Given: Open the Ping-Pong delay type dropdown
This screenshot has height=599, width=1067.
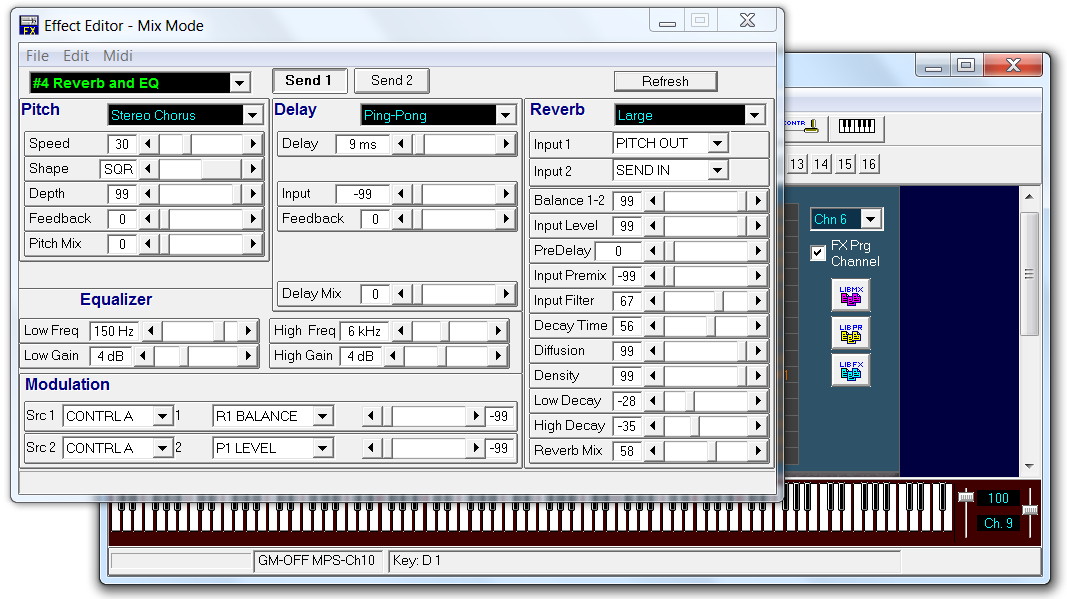Looking at the screenshot, I should click(x=506, y=115).
